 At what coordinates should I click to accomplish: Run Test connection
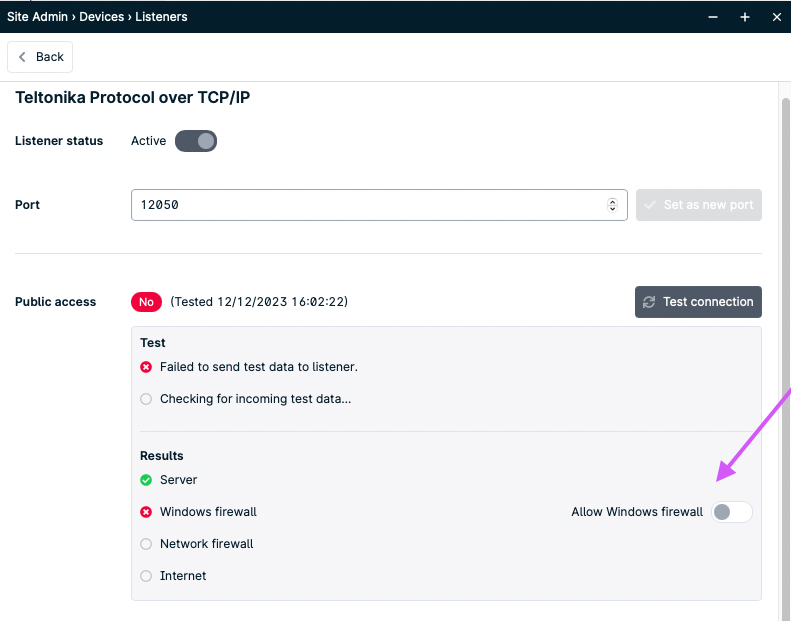(698, 302)
